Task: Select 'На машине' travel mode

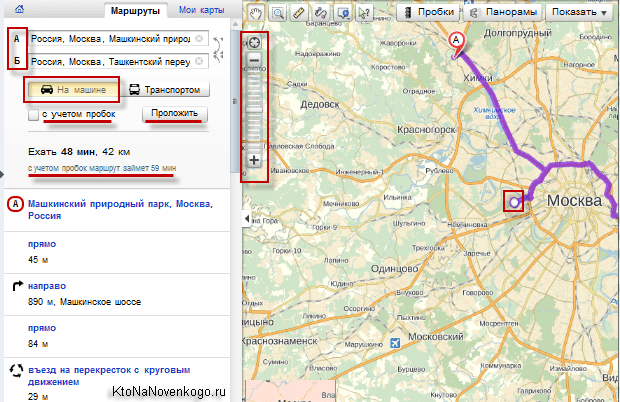Action: pos(73,89)
